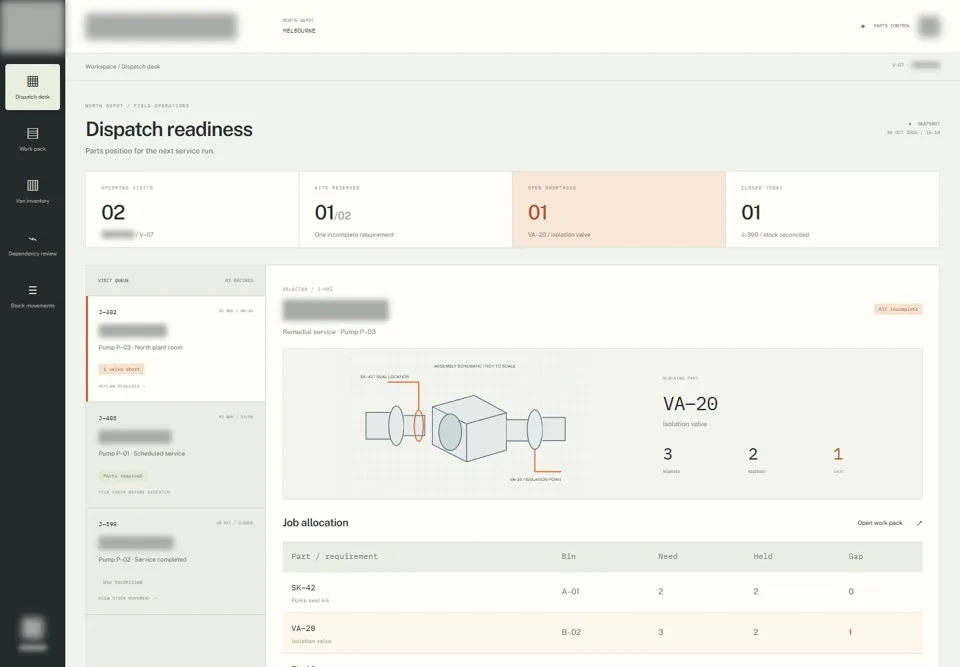Open the Open shortages summary card
Viewport: 960px width, 667px height.
tap(618, 209)
